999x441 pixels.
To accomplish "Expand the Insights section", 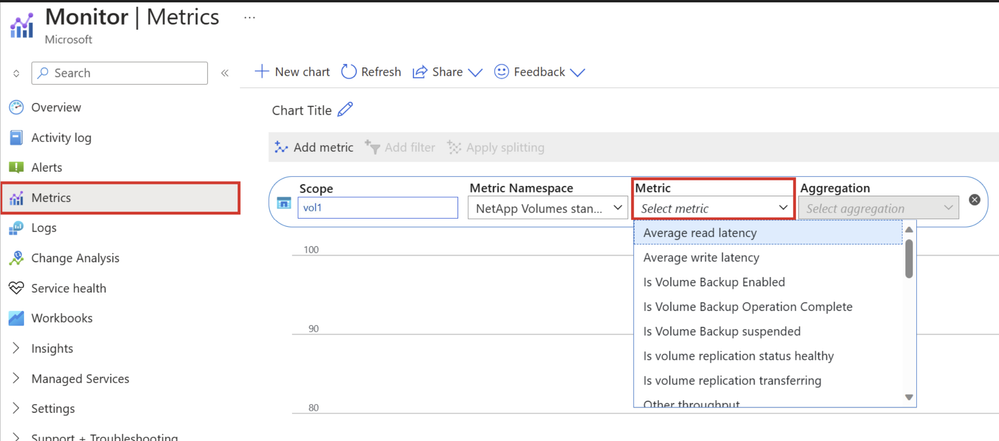I will (x=17, y=349).
